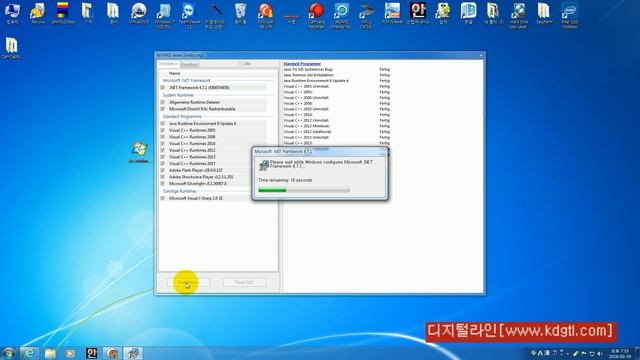Screen dimensions: 640x360
Task: Open the black-and-white Korean 안 desktop icon
Action: 418,13
